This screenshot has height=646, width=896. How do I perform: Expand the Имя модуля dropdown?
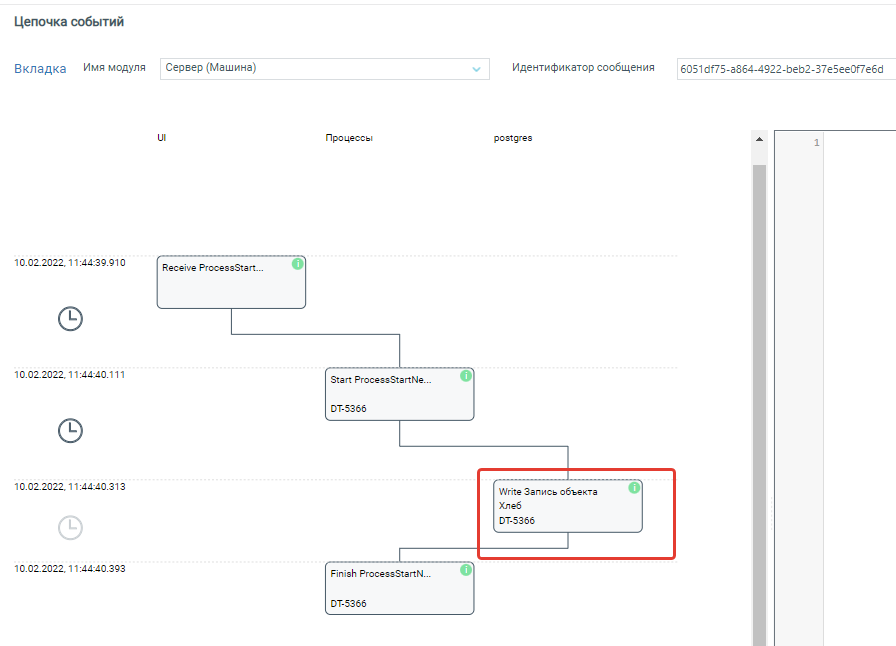(x=476, y=69)
